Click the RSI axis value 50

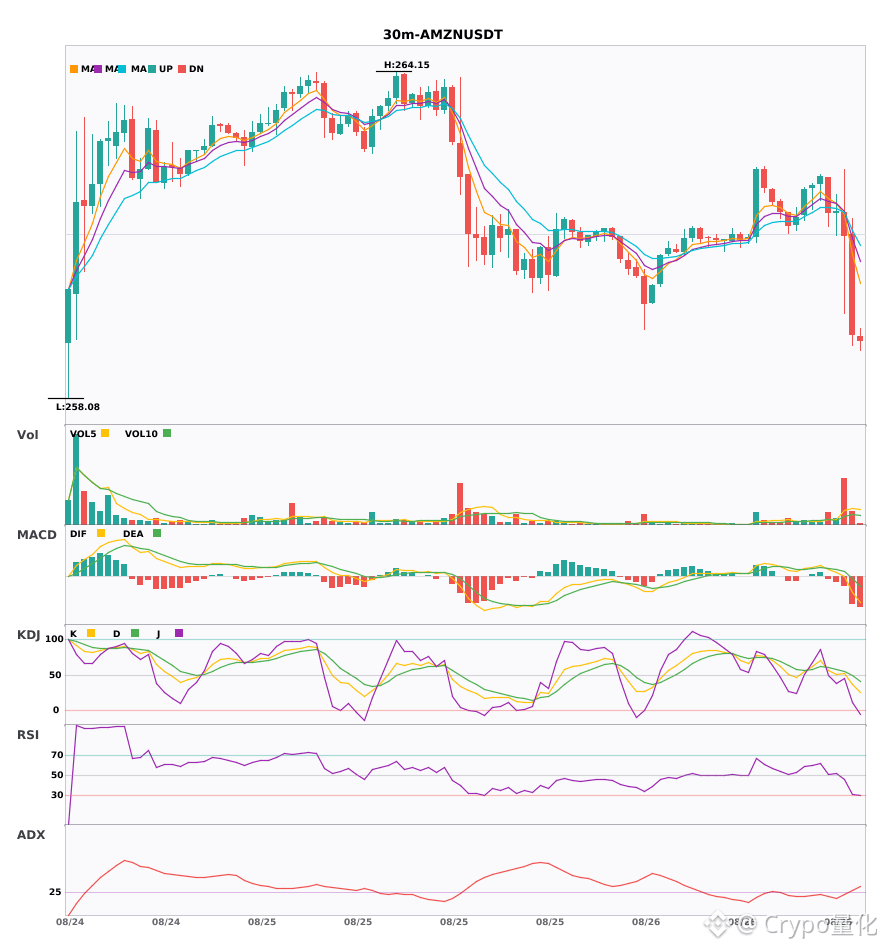57,775
